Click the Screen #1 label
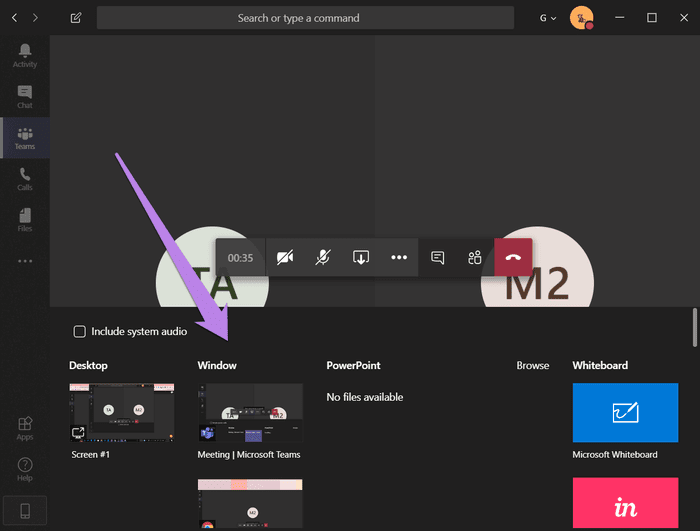 91,455
